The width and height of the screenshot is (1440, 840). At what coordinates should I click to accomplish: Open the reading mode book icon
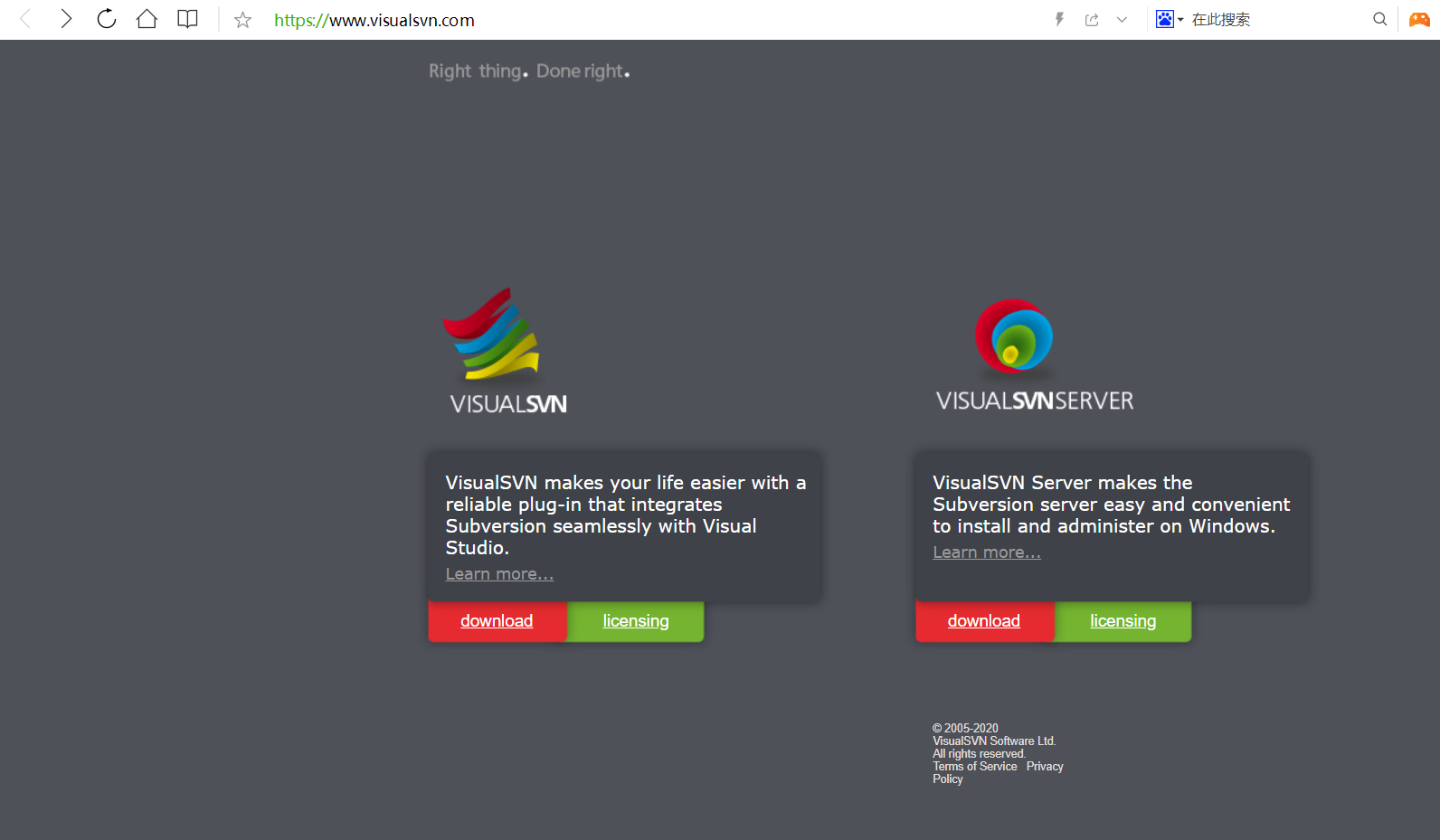point(187,19)
